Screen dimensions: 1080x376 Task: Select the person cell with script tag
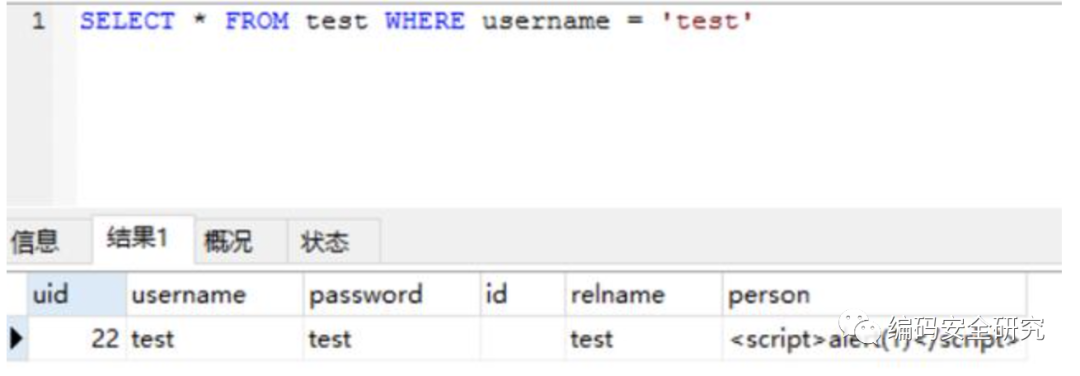pyautogui.click(x=875, y=339)
